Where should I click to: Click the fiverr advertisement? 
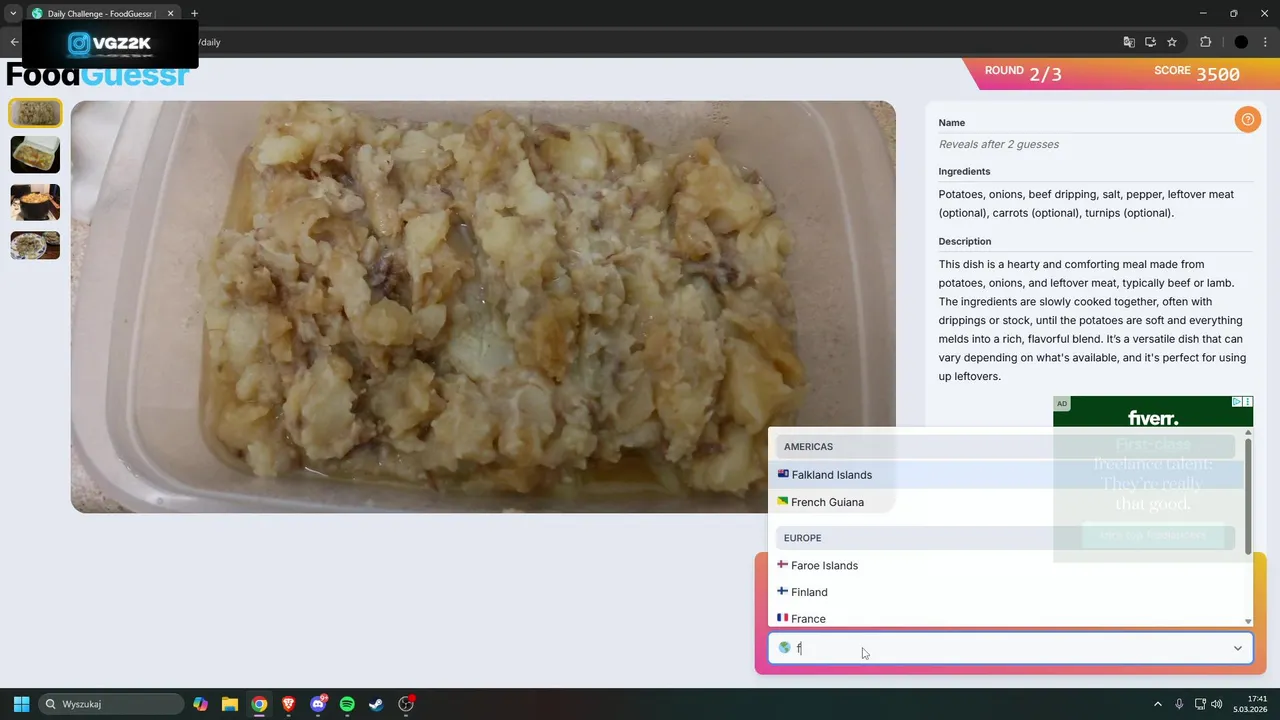(x=1153, y=479)
